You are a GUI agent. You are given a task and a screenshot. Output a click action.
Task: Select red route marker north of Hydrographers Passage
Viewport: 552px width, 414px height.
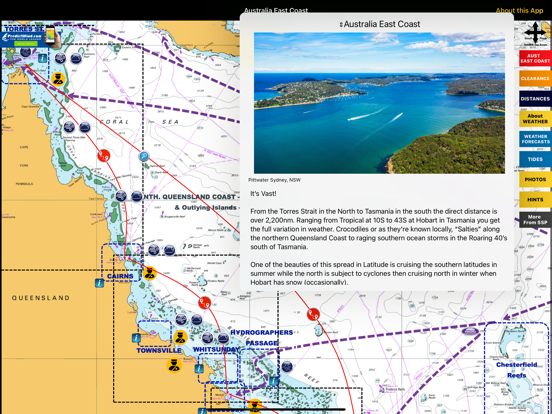[x=205, y=303]
